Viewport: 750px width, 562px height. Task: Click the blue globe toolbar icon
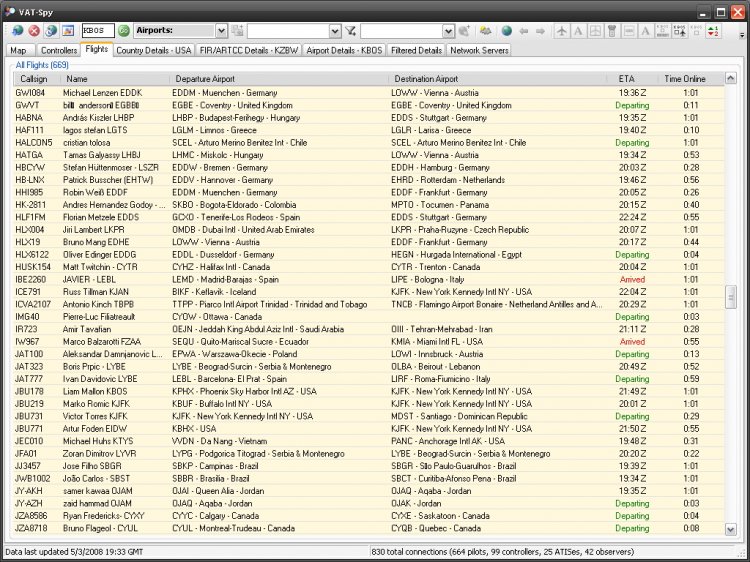point(507,31)
